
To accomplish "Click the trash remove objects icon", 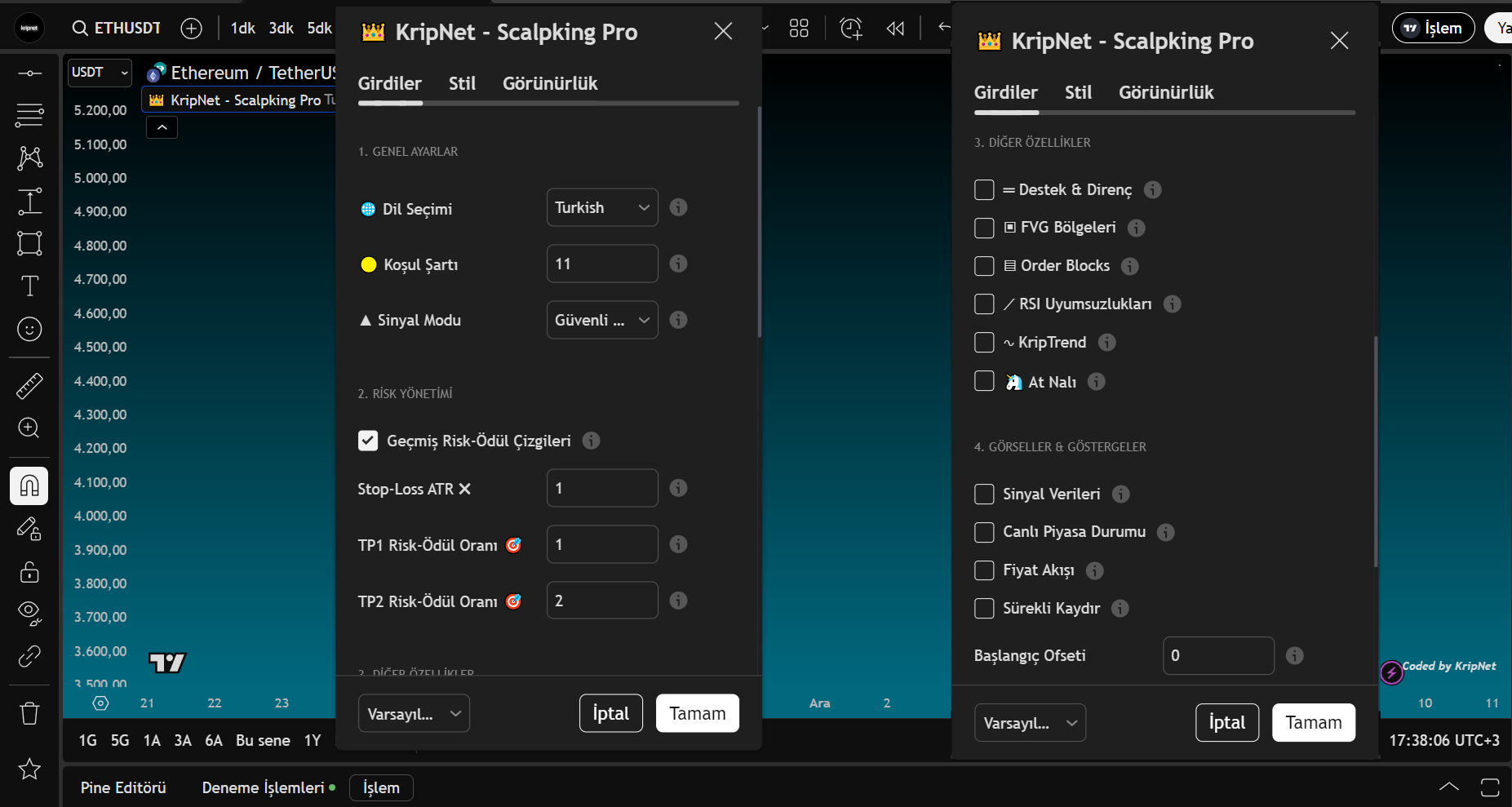I will tap(29, 713).
